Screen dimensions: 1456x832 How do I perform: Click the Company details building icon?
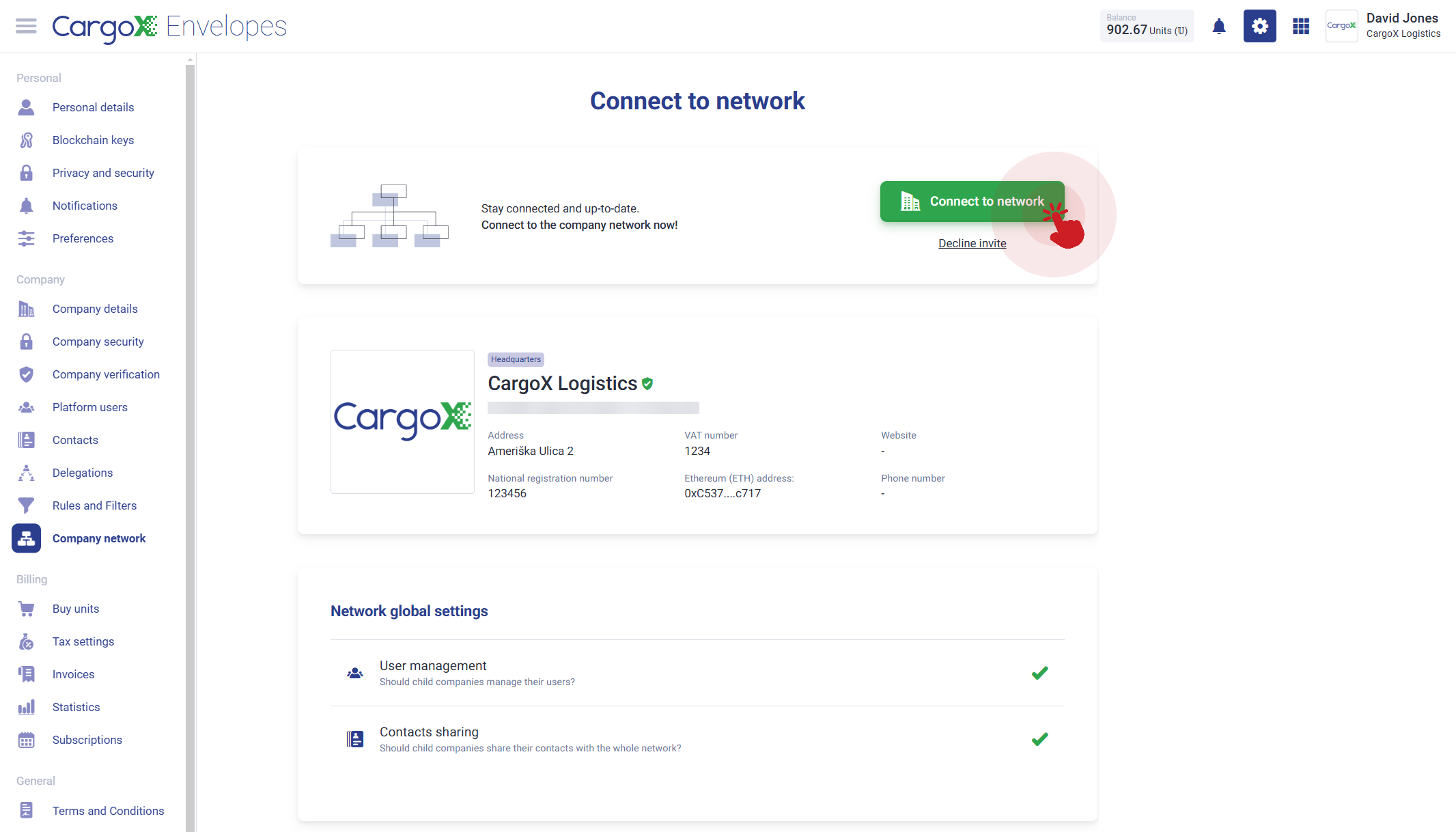pyautogui.click(x=26, y=309)
